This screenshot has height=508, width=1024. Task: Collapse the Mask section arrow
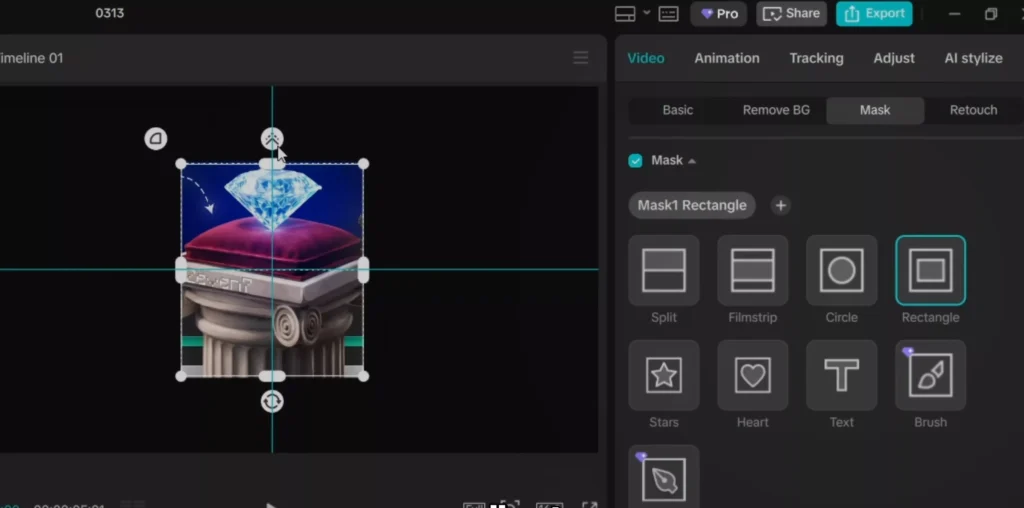[692, 161]
